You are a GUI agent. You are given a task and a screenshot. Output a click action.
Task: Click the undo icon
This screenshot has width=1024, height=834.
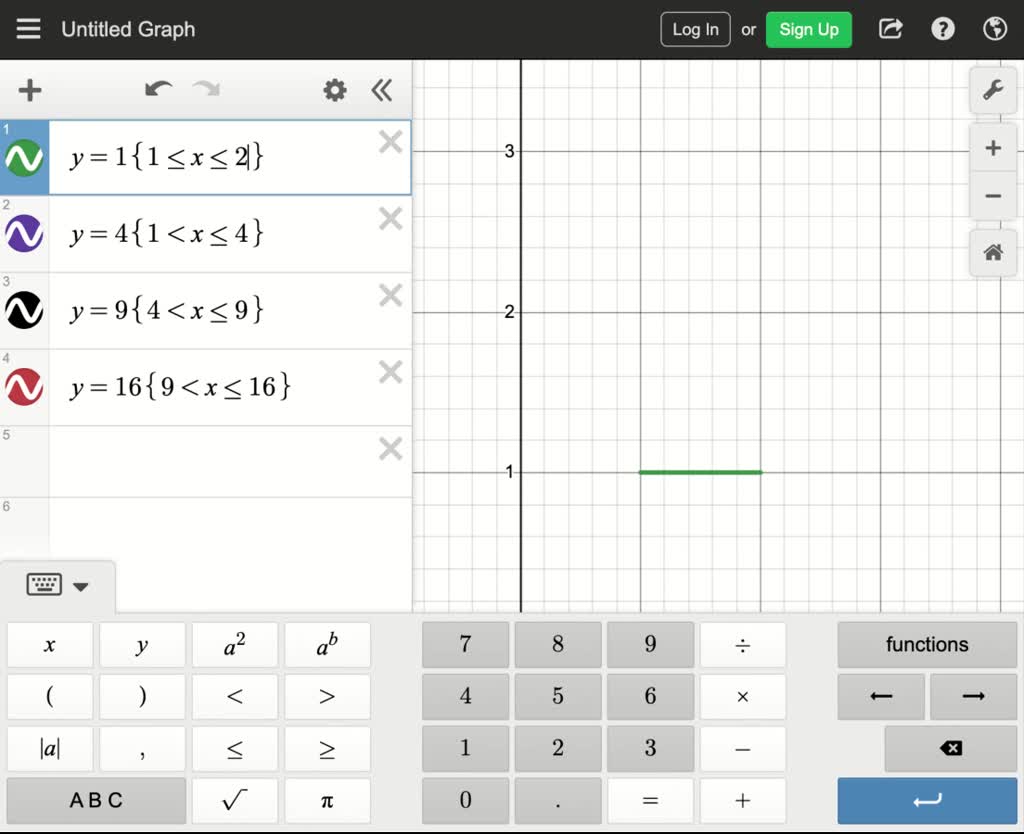point(158,90)
